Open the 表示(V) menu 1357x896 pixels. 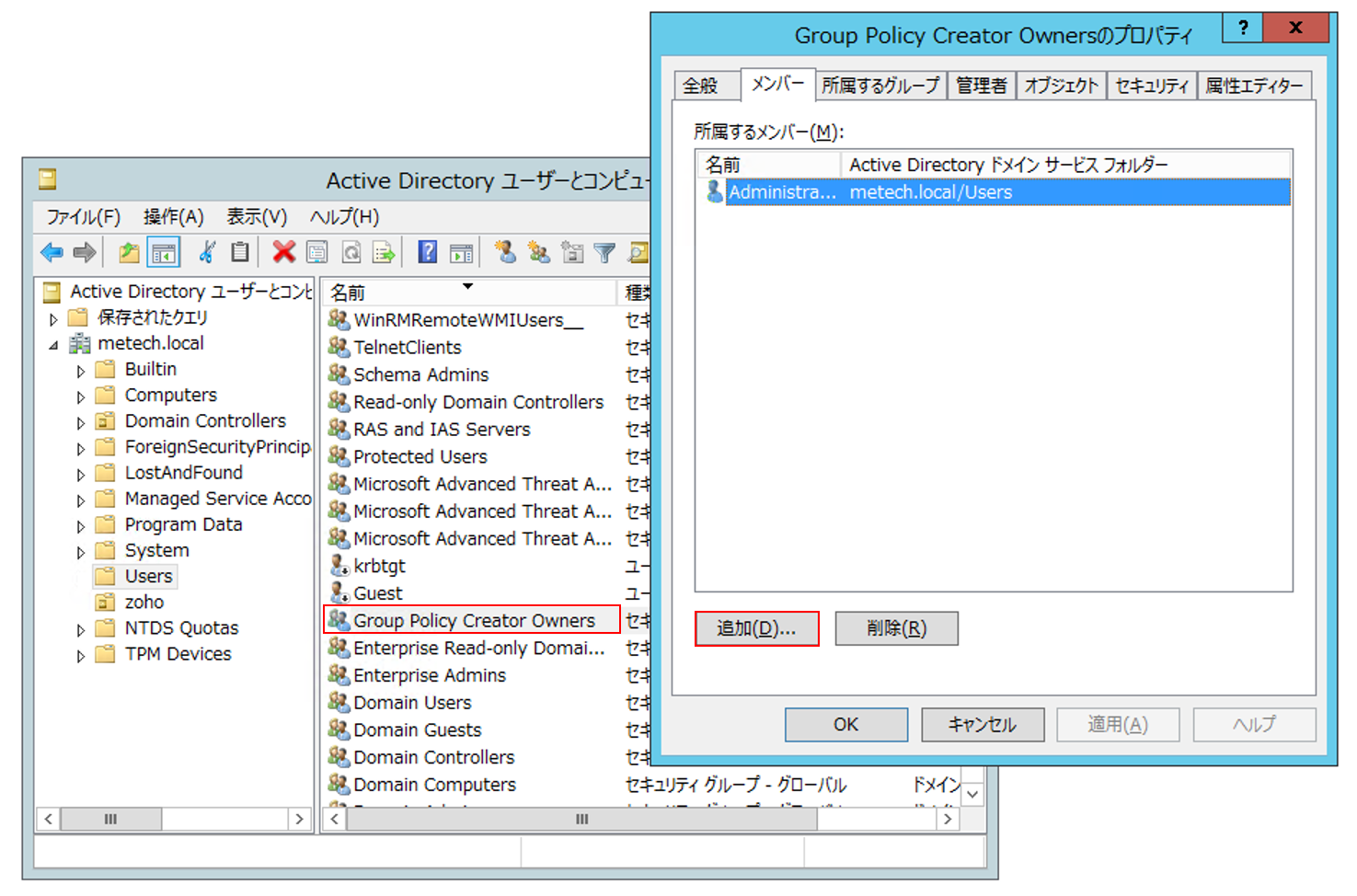click(257, 217)
